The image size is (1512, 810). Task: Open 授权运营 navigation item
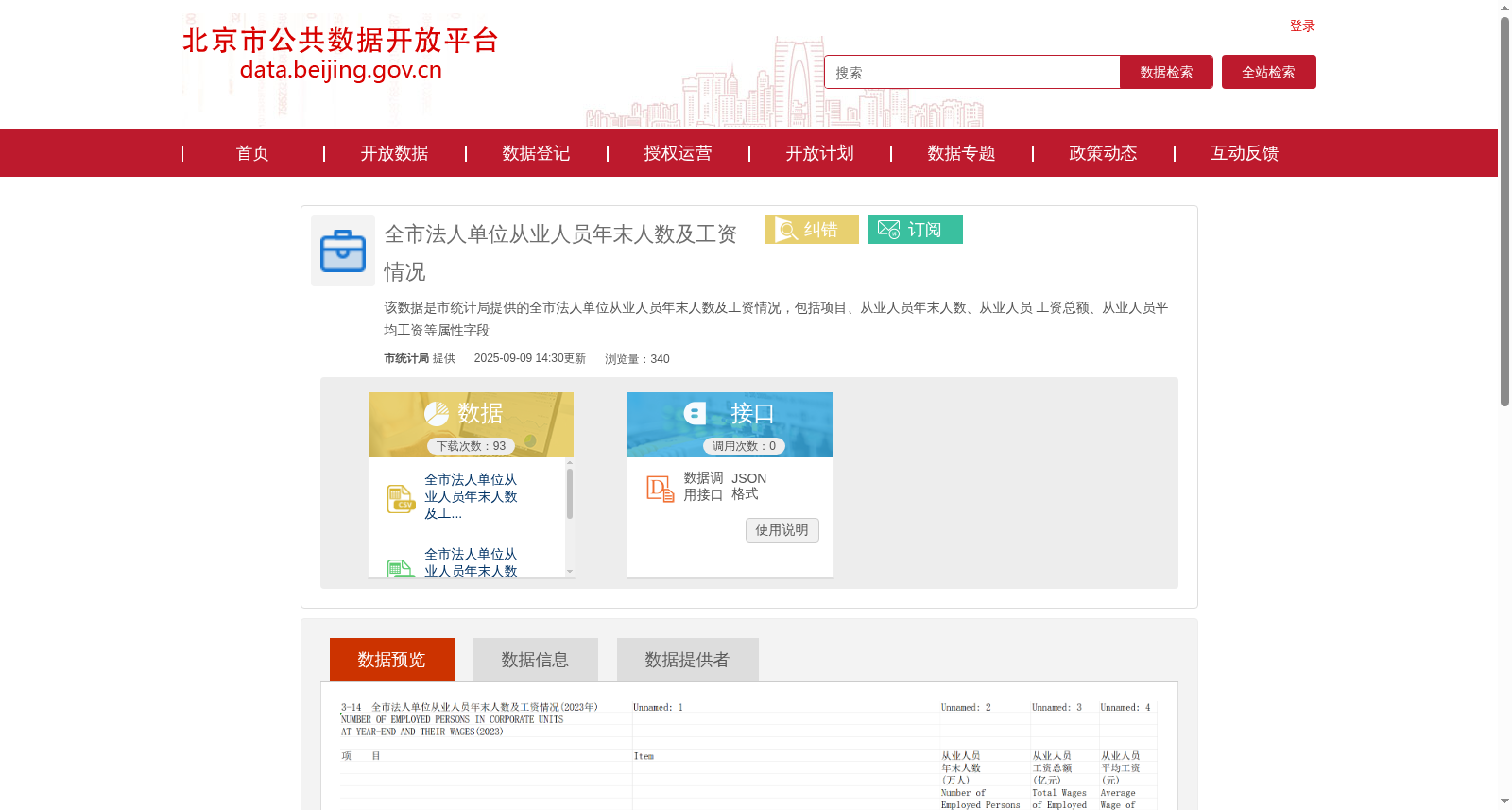(x=678, y=153)
